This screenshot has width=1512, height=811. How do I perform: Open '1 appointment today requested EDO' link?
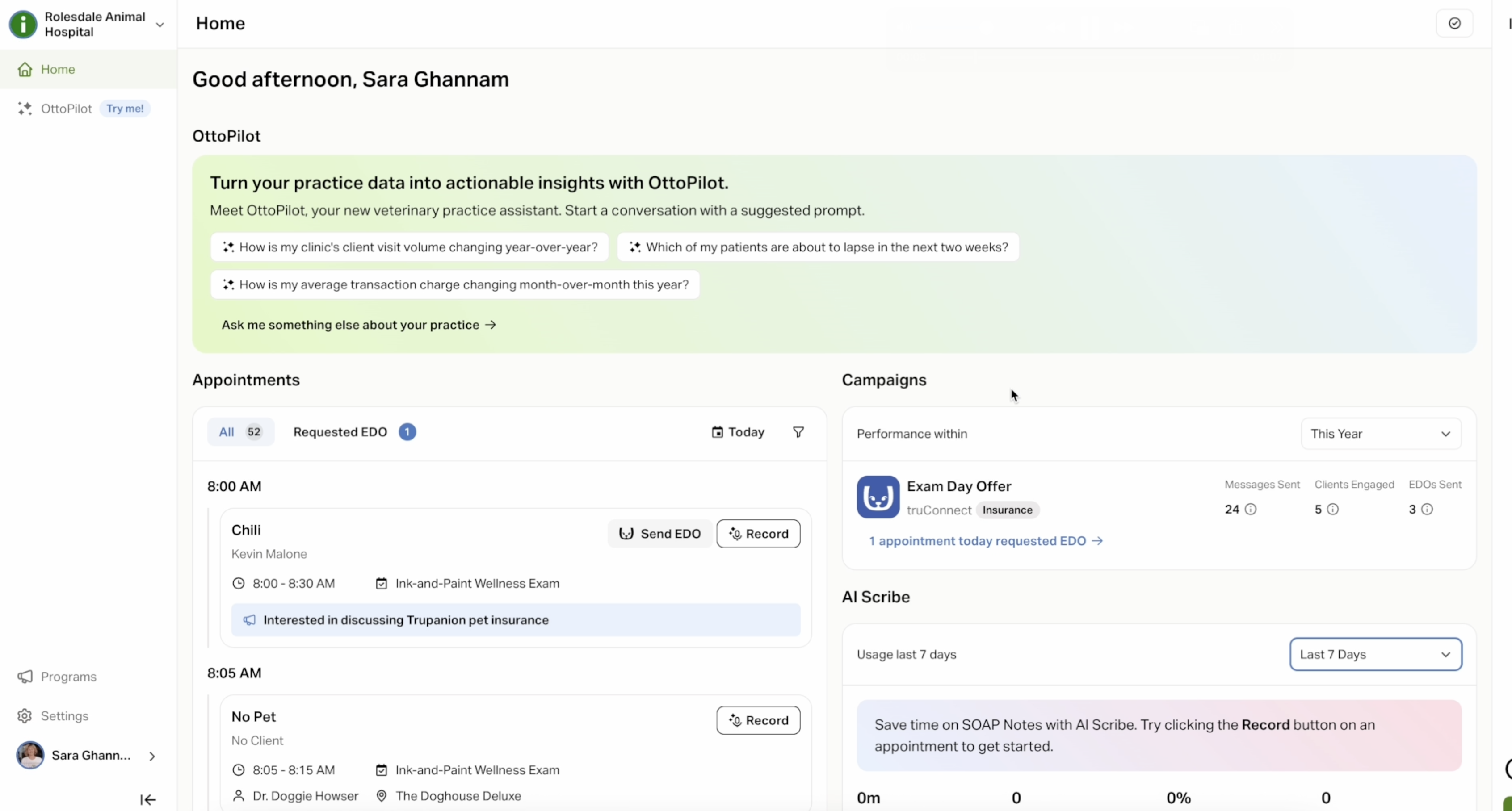coord(986,541)
